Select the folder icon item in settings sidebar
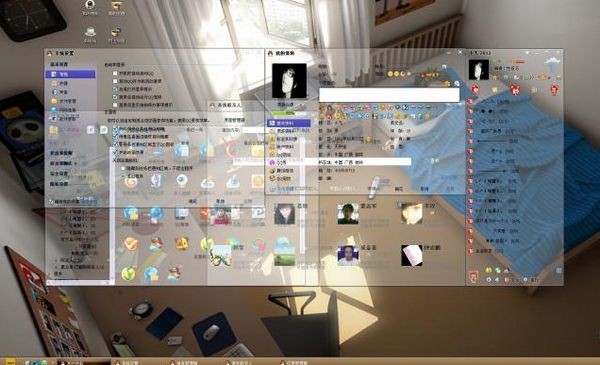Screen dimensions: 600x365 54,101
